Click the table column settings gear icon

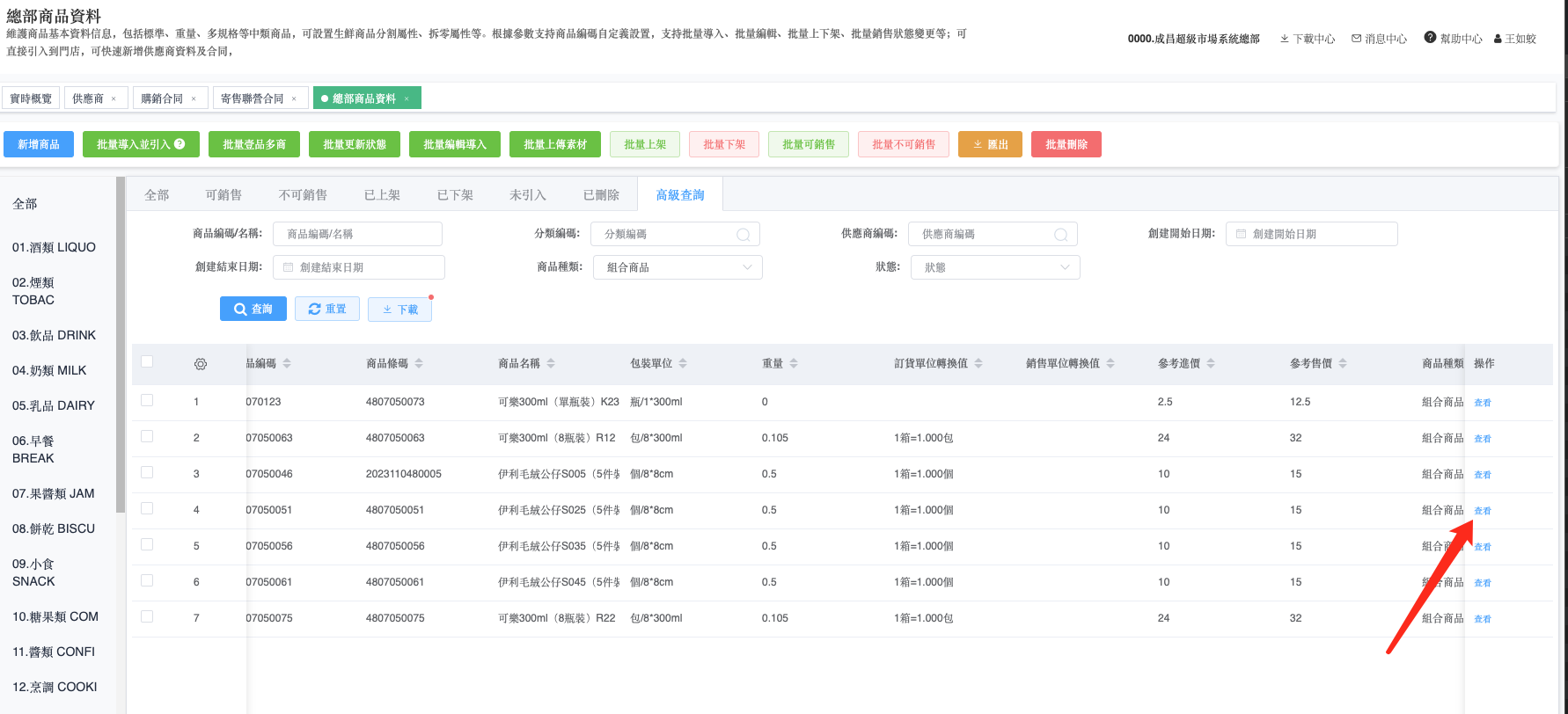pyautogui.click(x=201, y=364)
